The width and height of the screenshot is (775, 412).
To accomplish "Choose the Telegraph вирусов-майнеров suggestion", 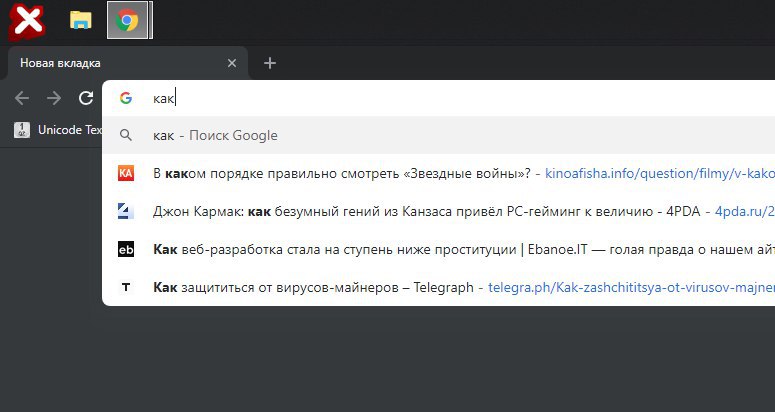I will [x=310, y=287].
